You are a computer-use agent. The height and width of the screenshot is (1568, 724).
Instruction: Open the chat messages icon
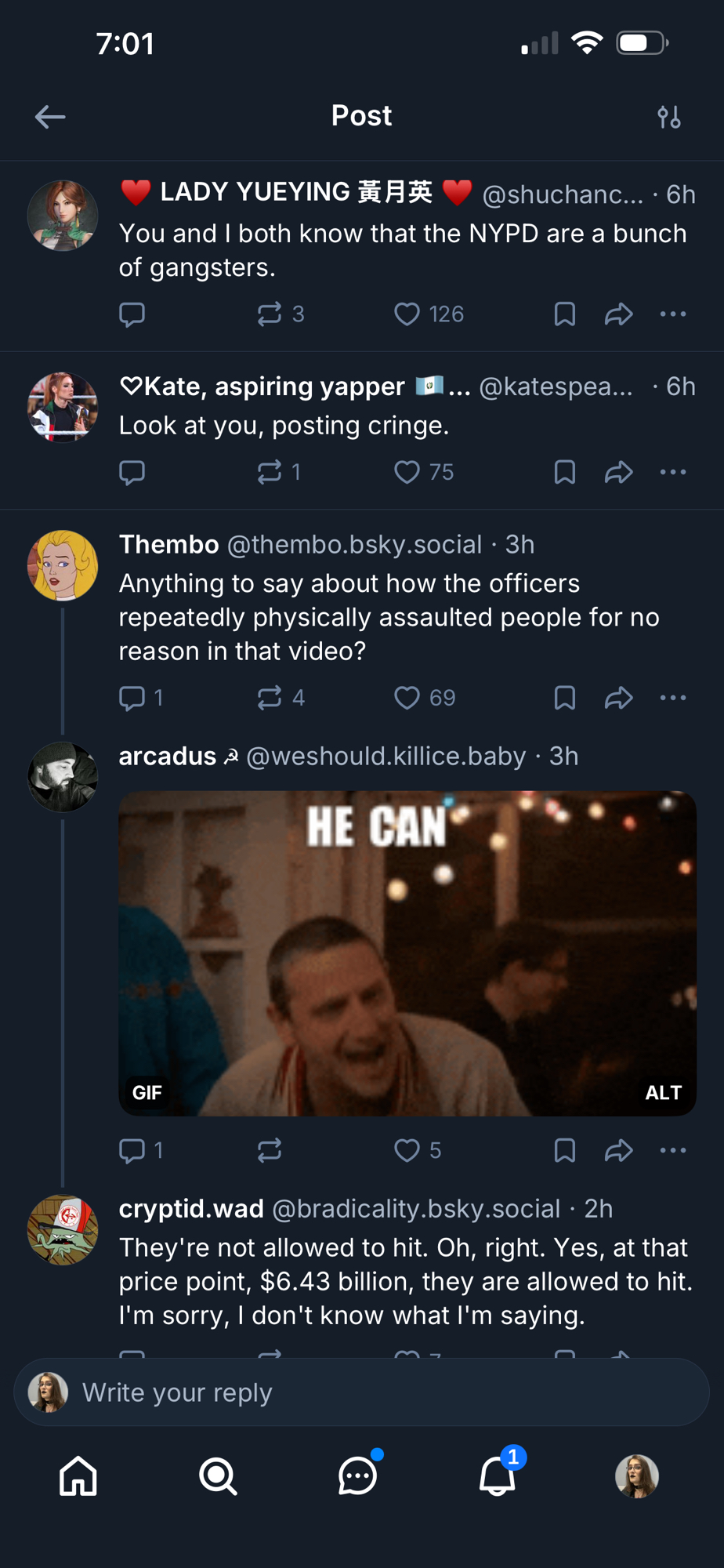pyautogui.click(x=357, y=1476)
